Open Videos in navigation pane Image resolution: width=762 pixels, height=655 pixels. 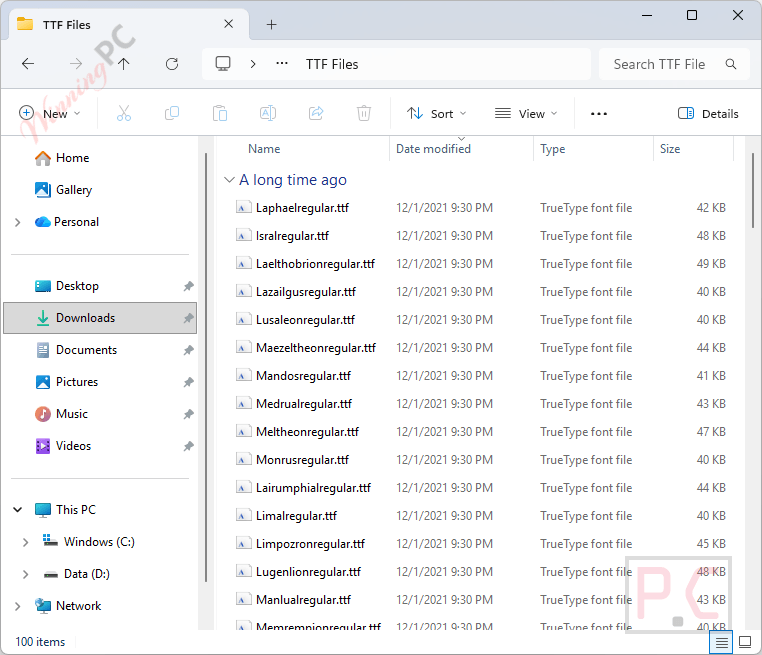[63, 446]
